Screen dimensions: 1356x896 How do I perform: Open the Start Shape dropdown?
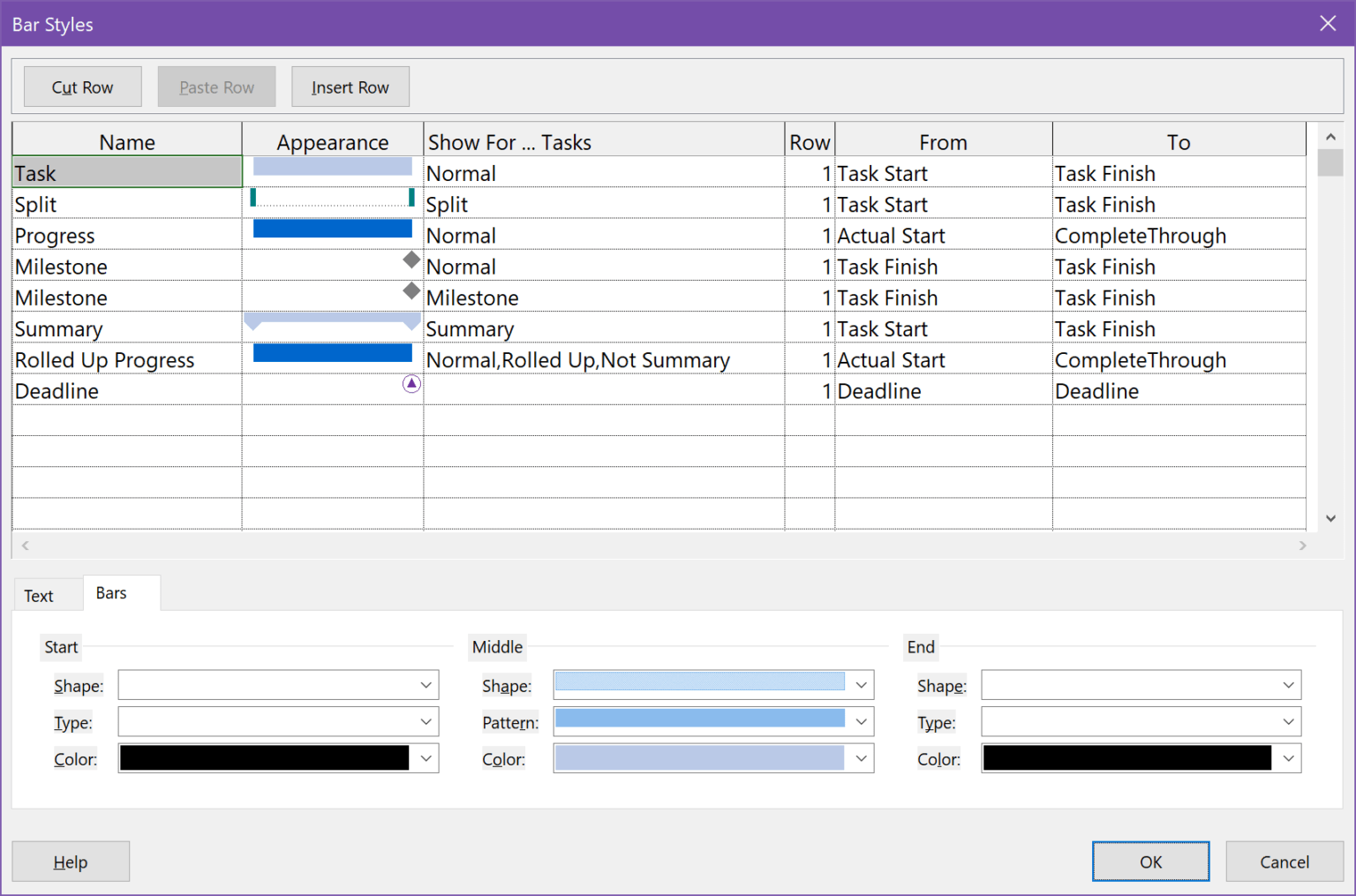[278, 684]
